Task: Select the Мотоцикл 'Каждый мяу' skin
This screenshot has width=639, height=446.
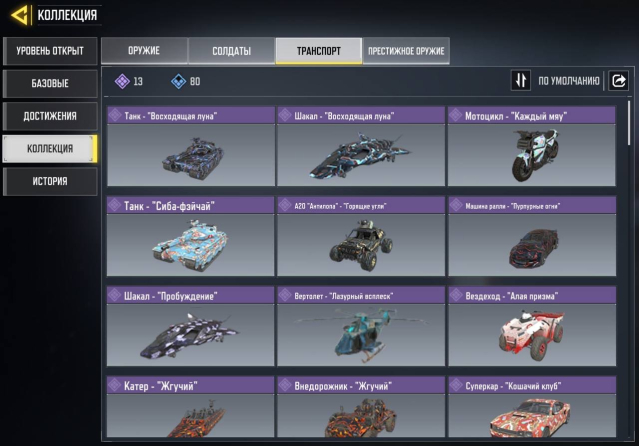Action: pyautogui.click(x=532, y=146)
